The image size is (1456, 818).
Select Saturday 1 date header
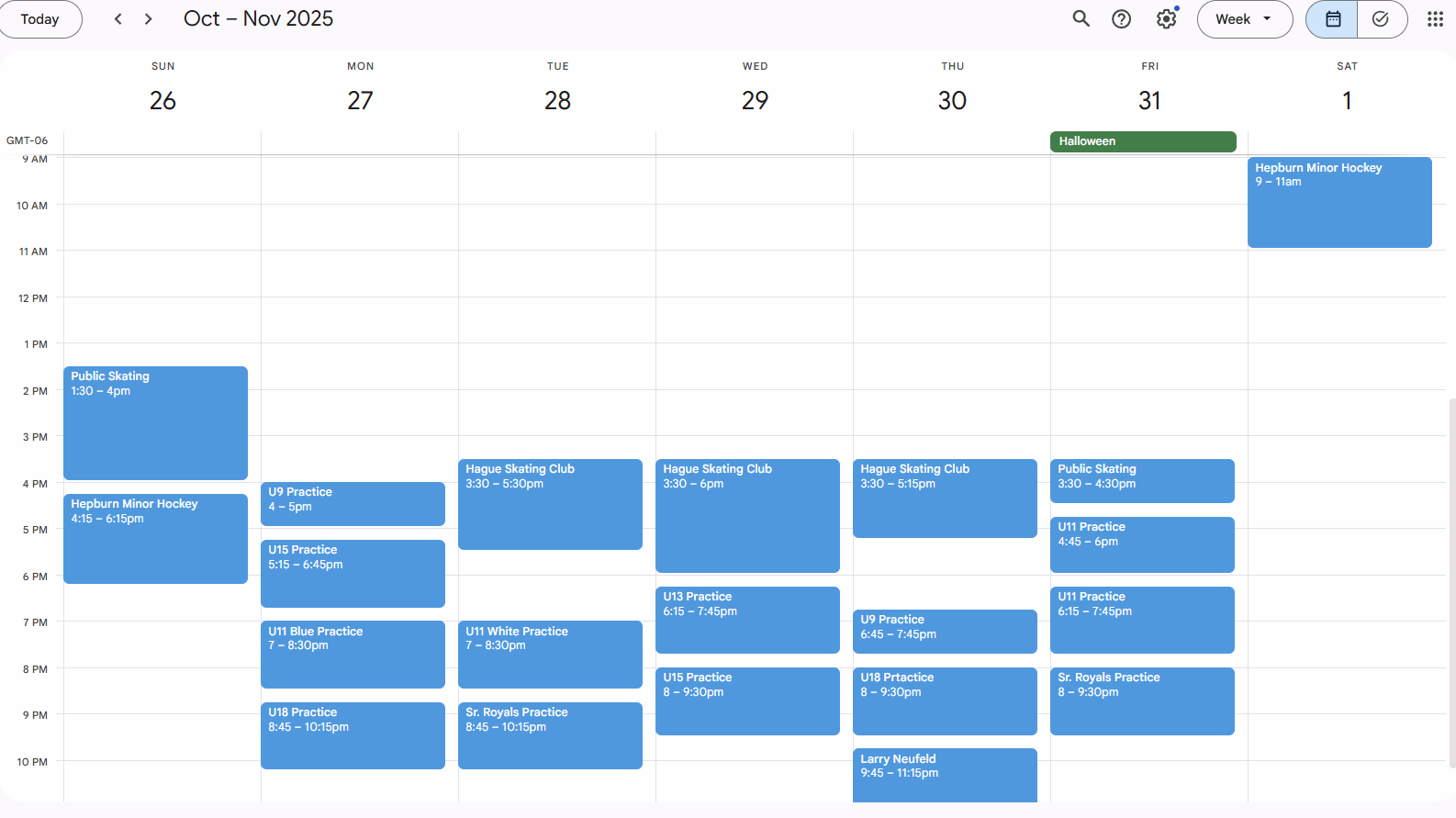[1347, 100]
